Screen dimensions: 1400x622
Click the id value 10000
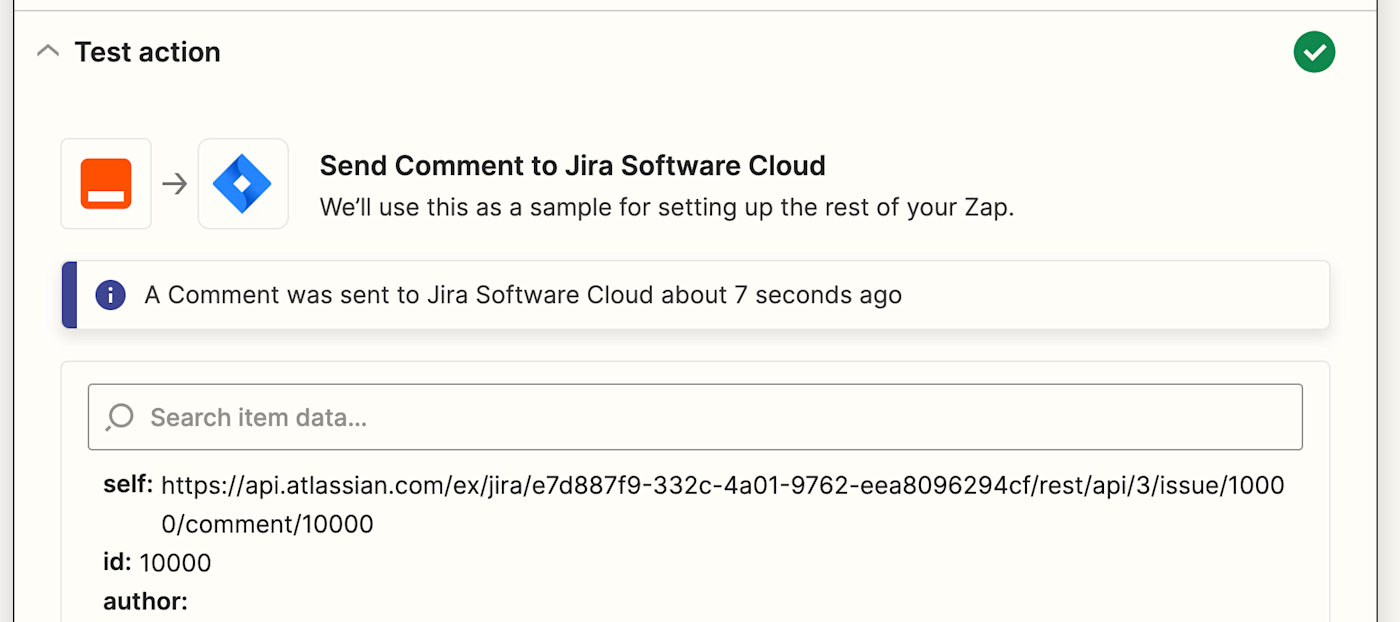[175, 563]
